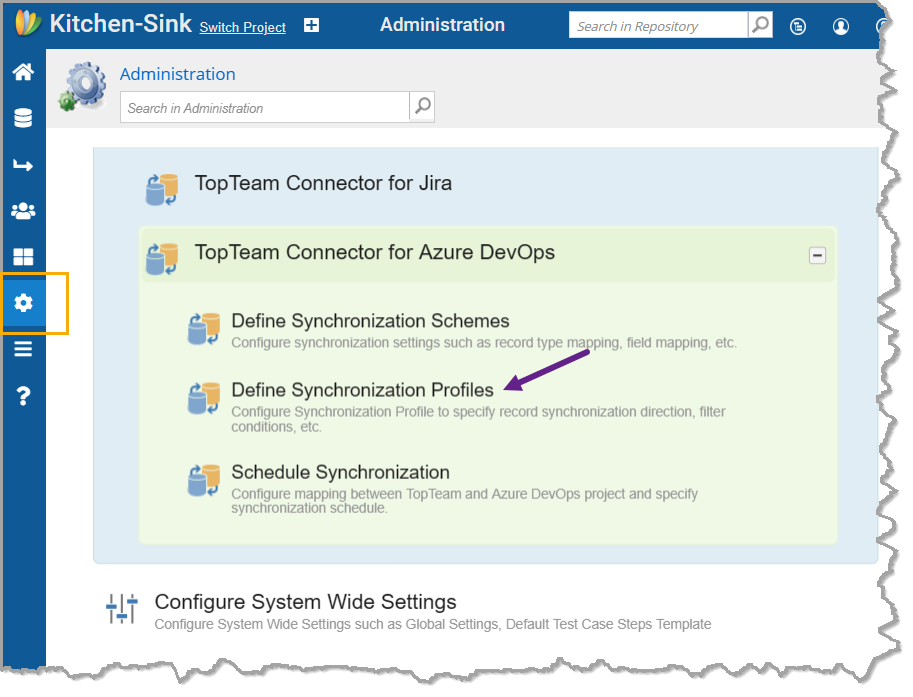
Task: Click the Search in Administration magnifier button
Action: click(x=423, y=106)
